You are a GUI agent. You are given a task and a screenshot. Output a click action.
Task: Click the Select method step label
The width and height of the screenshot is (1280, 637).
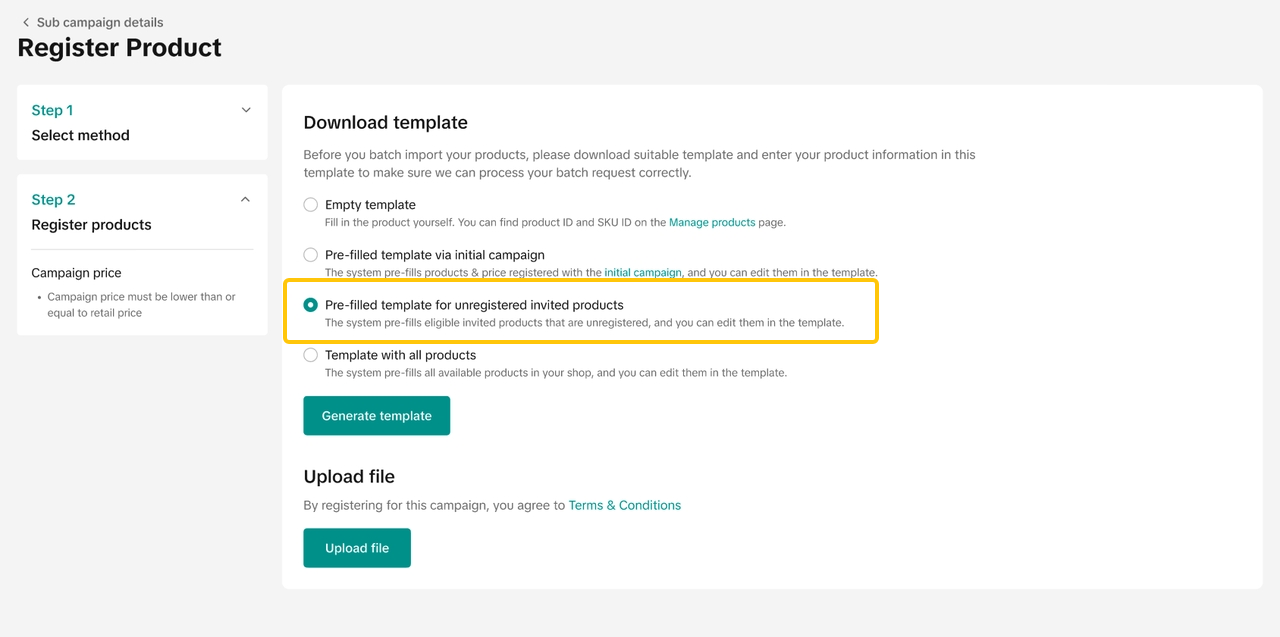tap(80, 135)
